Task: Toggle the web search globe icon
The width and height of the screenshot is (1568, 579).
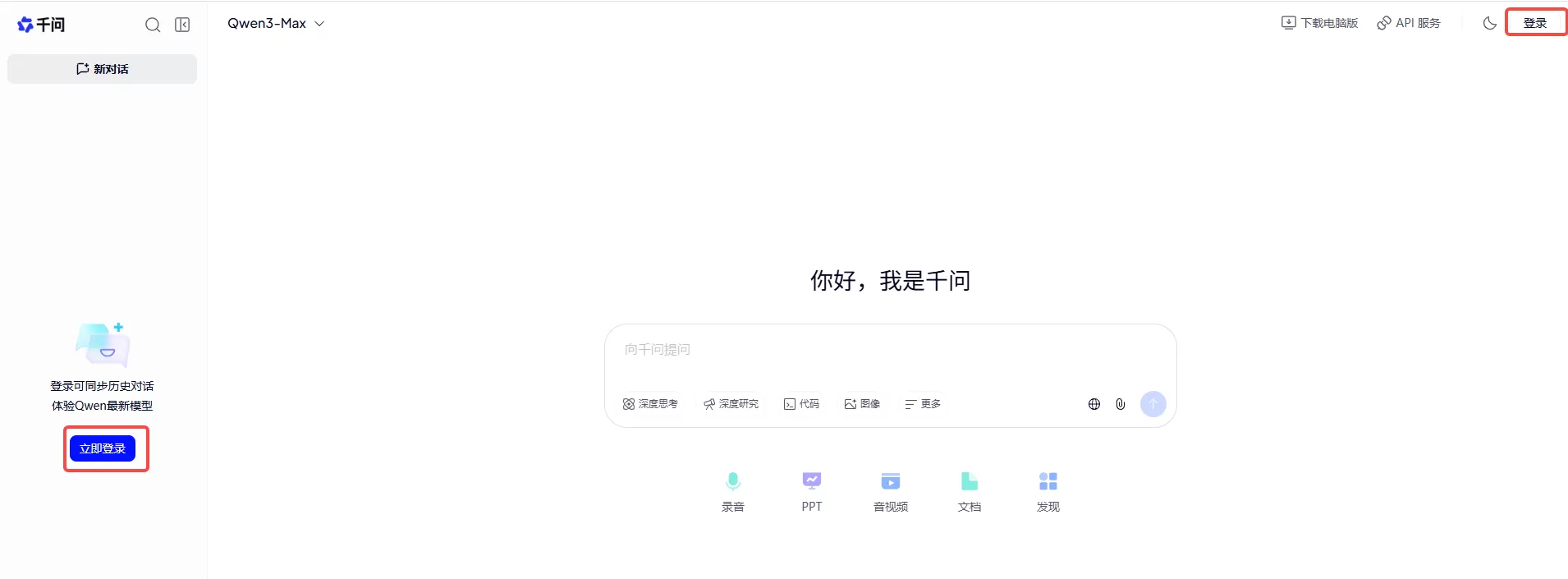Action: click(1094, 404)
